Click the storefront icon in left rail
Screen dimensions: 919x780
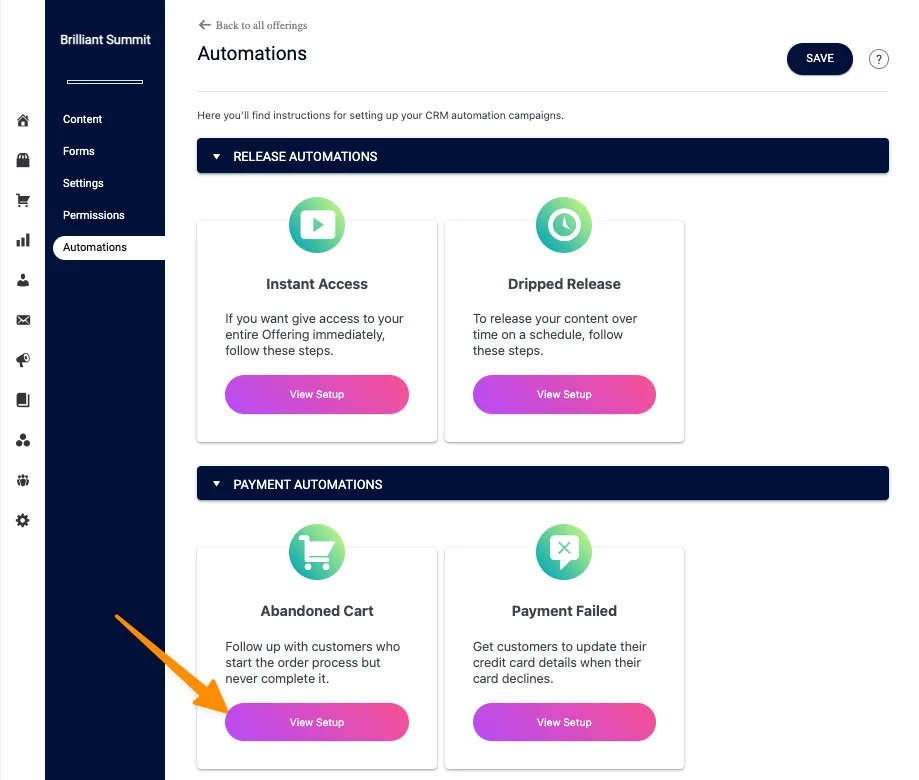(x=23, y=160)
